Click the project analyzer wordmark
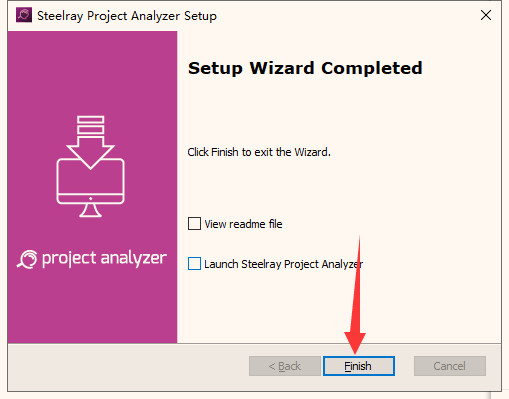509x399 pixels. click(x=104, y=259)
